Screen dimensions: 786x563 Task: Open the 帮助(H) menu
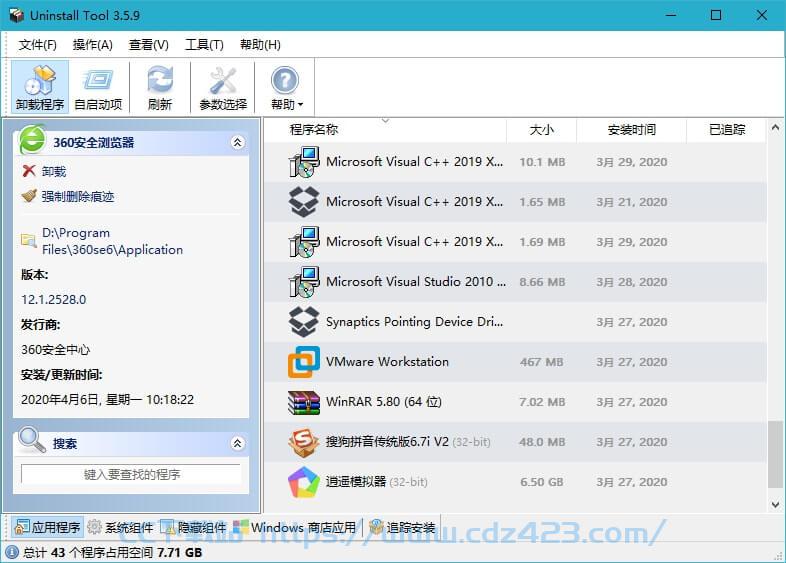pyautogui.click(x=260, y=45)
